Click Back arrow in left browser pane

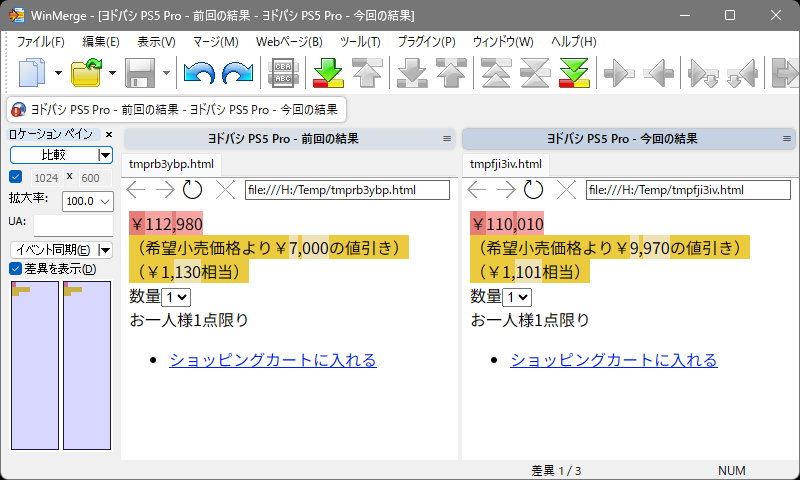(x=136, y=190)
